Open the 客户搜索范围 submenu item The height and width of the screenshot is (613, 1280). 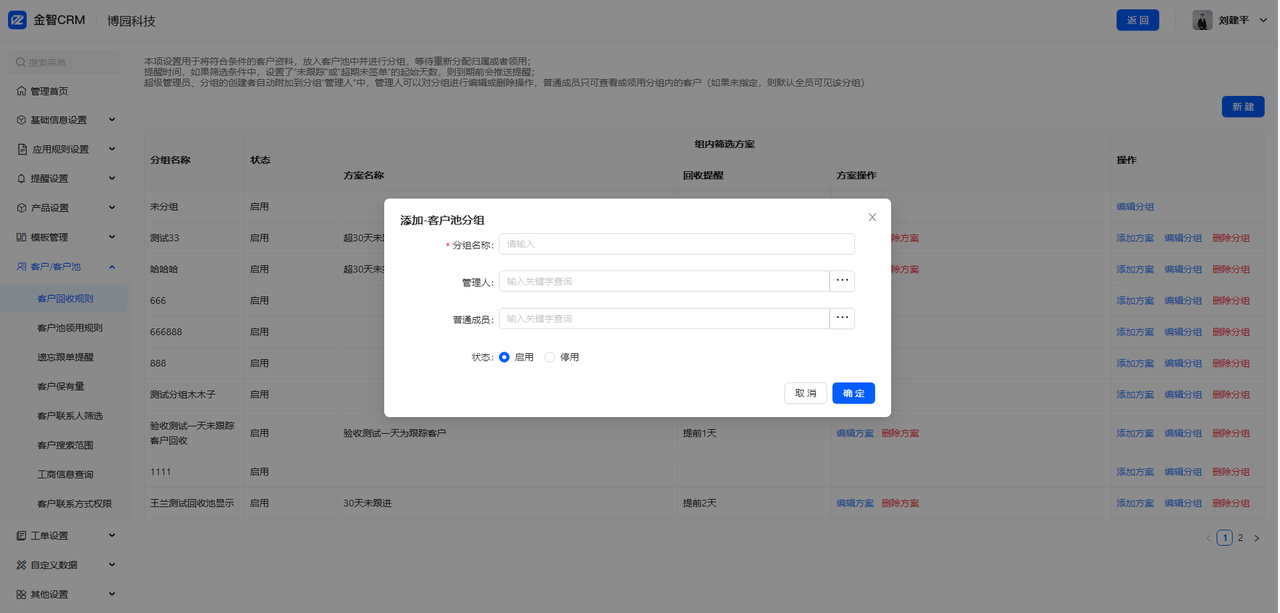pos(65,445)
